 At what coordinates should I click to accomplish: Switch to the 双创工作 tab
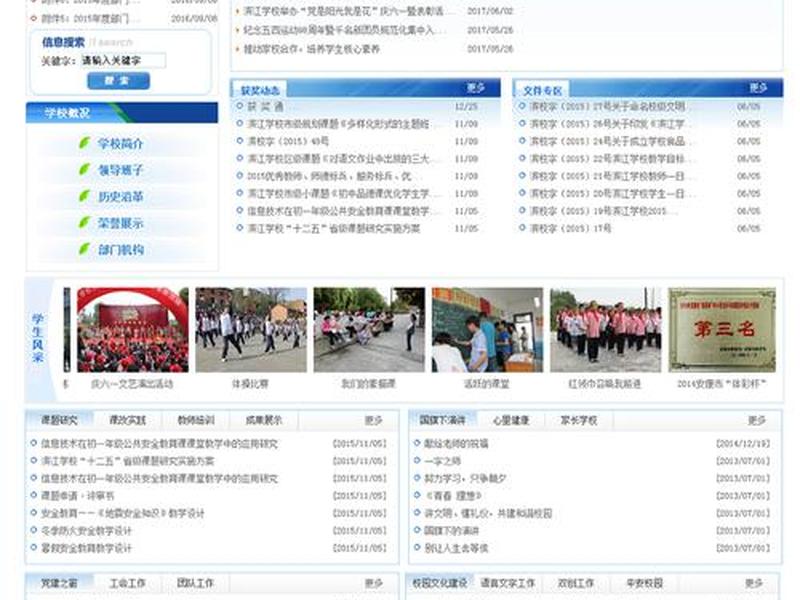(x=576, y=583)
